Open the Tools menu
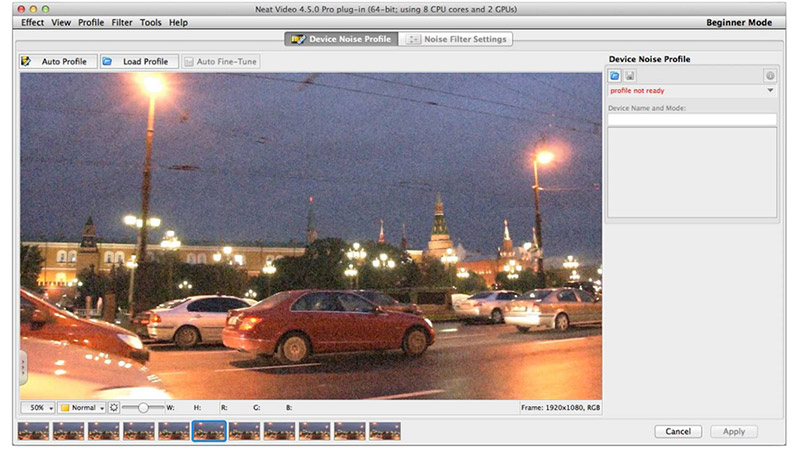The image size is (800, 450). point(151,22)
